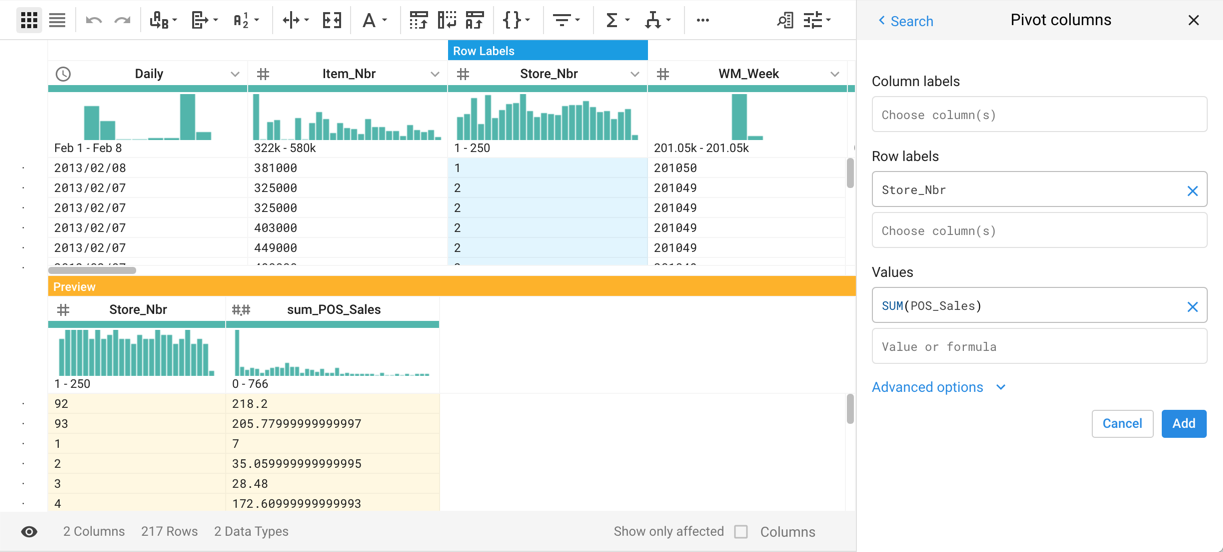Go back to Search

tap(905, 20)
